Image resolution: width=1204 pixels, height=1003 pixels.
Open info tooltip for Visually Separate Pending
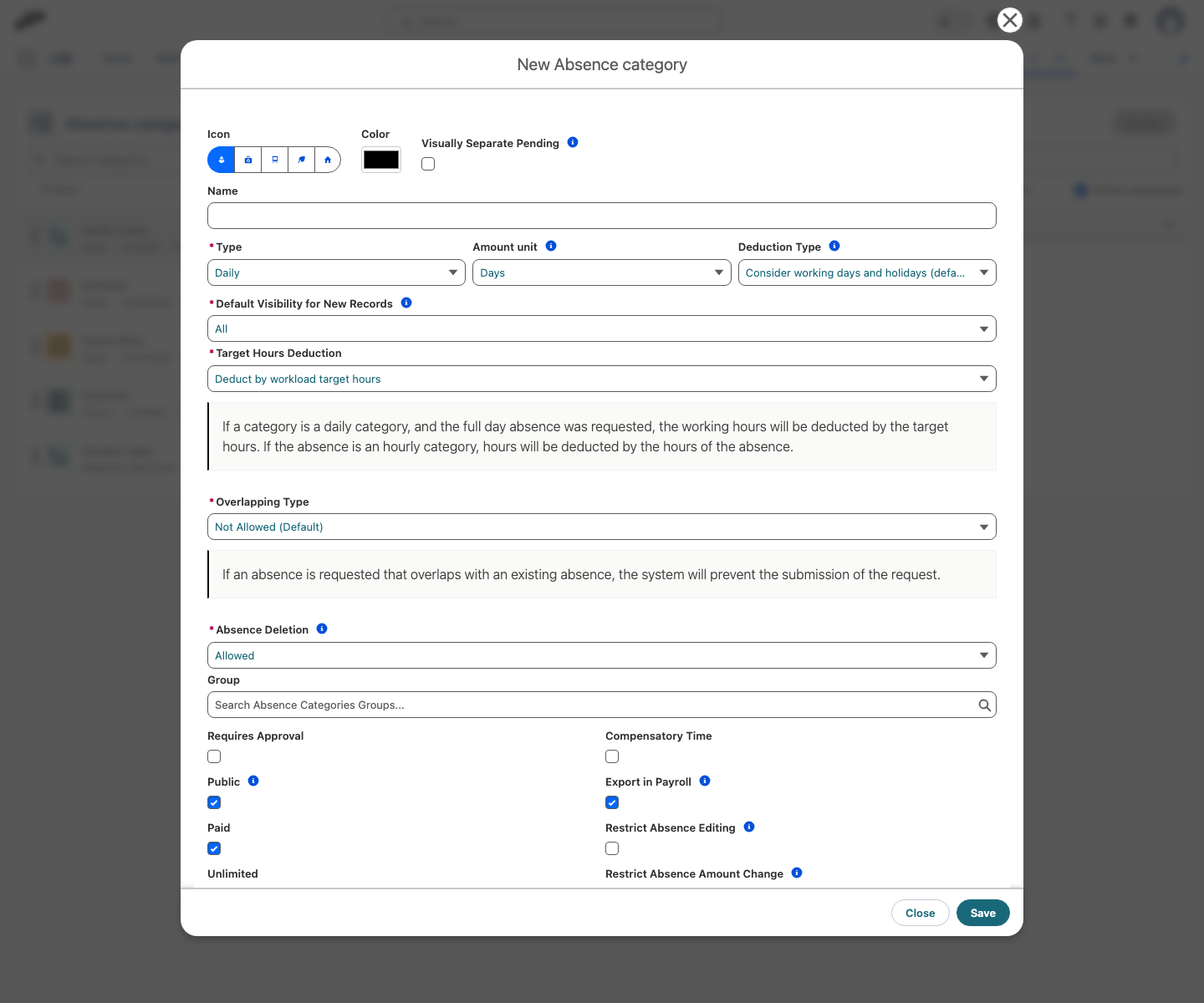click(573, 142)
